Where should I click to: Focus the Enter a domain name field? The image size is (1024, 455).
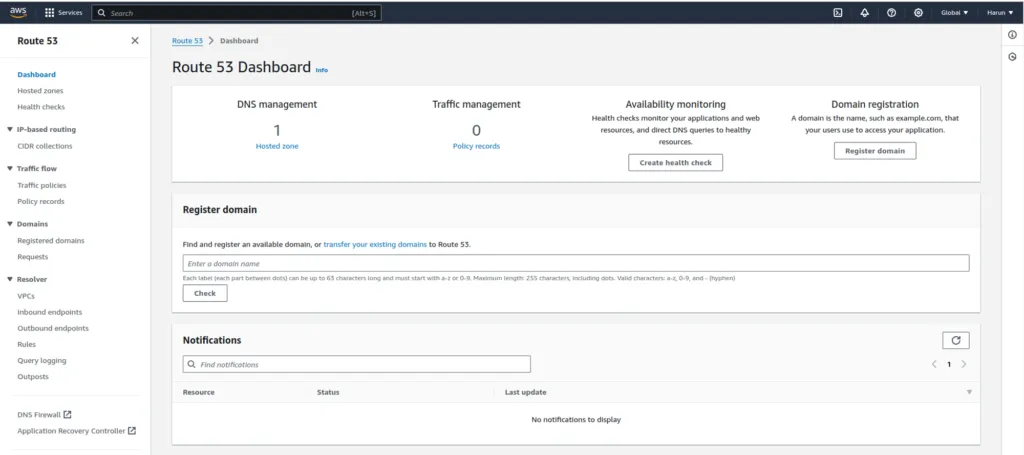[576, 264]
